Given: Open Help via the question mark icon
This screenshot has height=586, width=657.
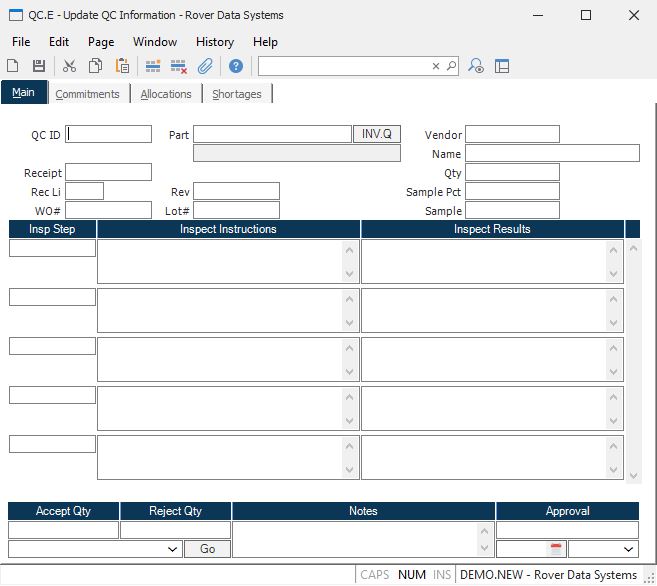Looking at the screenshot, I should (x=236, y=66).
